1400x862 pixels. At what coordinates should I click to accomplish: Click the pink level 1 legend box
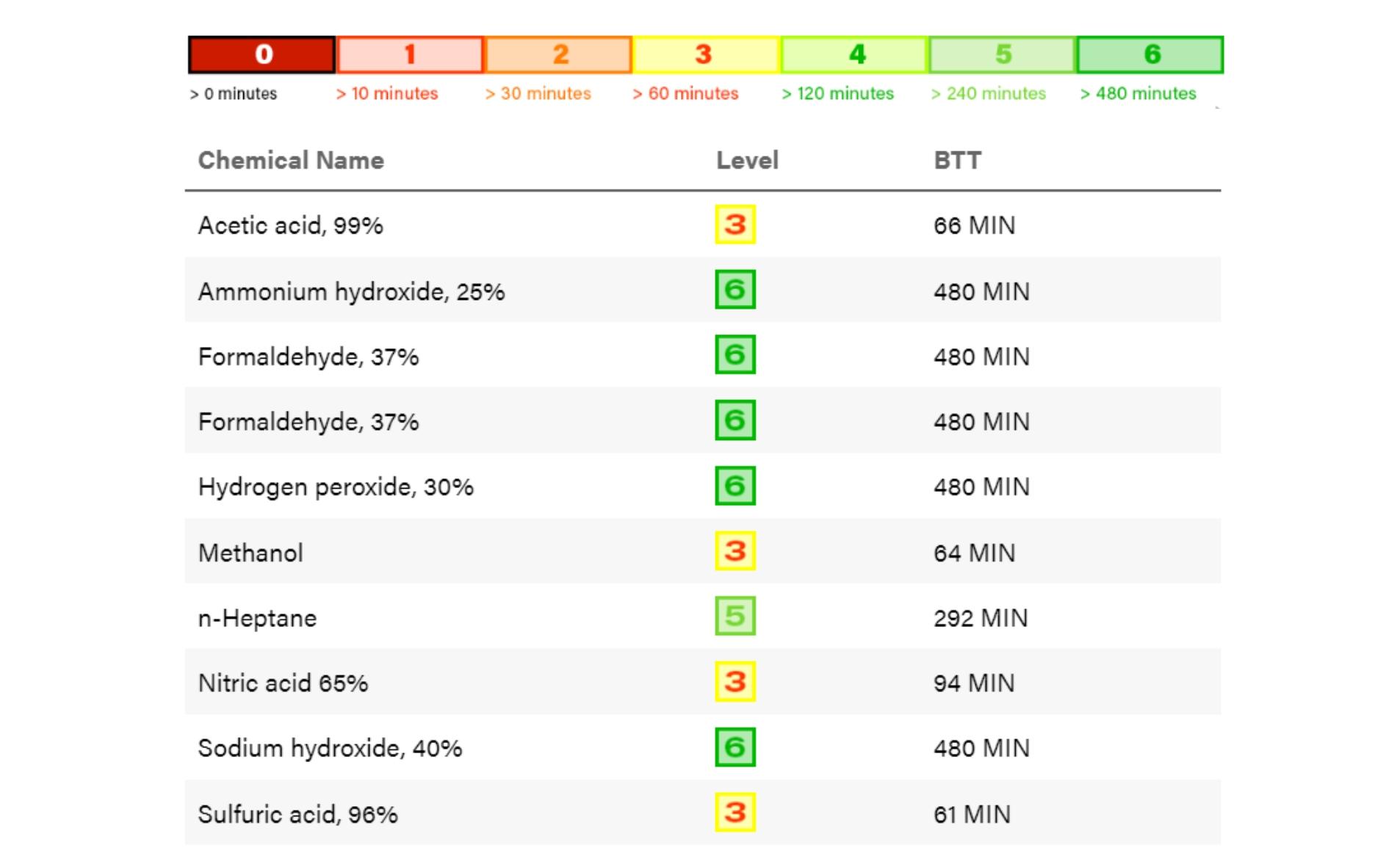coord(410,54)
